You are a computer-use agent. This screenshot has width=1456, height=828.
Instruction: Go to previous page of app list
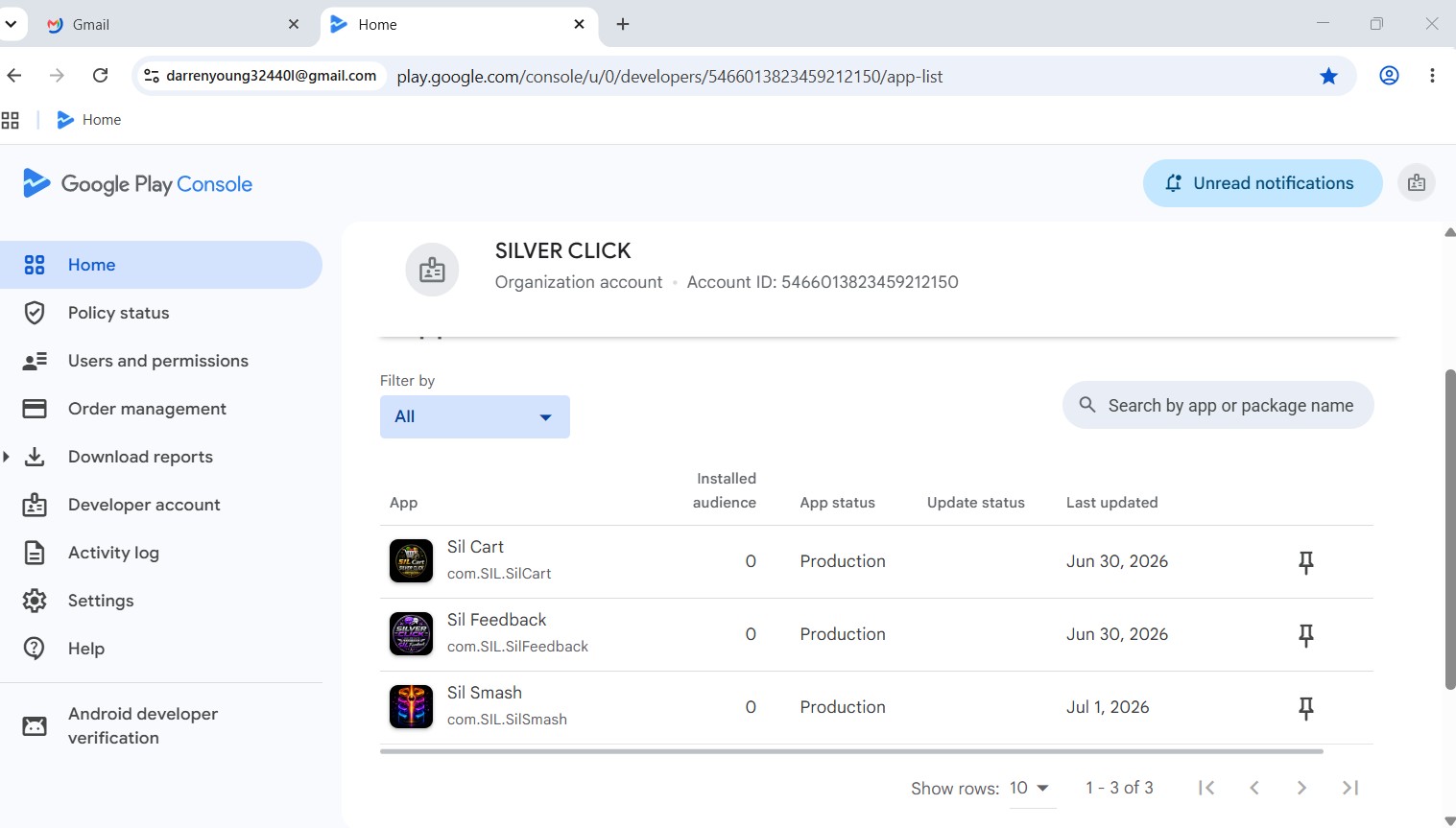coord(1254,788)
